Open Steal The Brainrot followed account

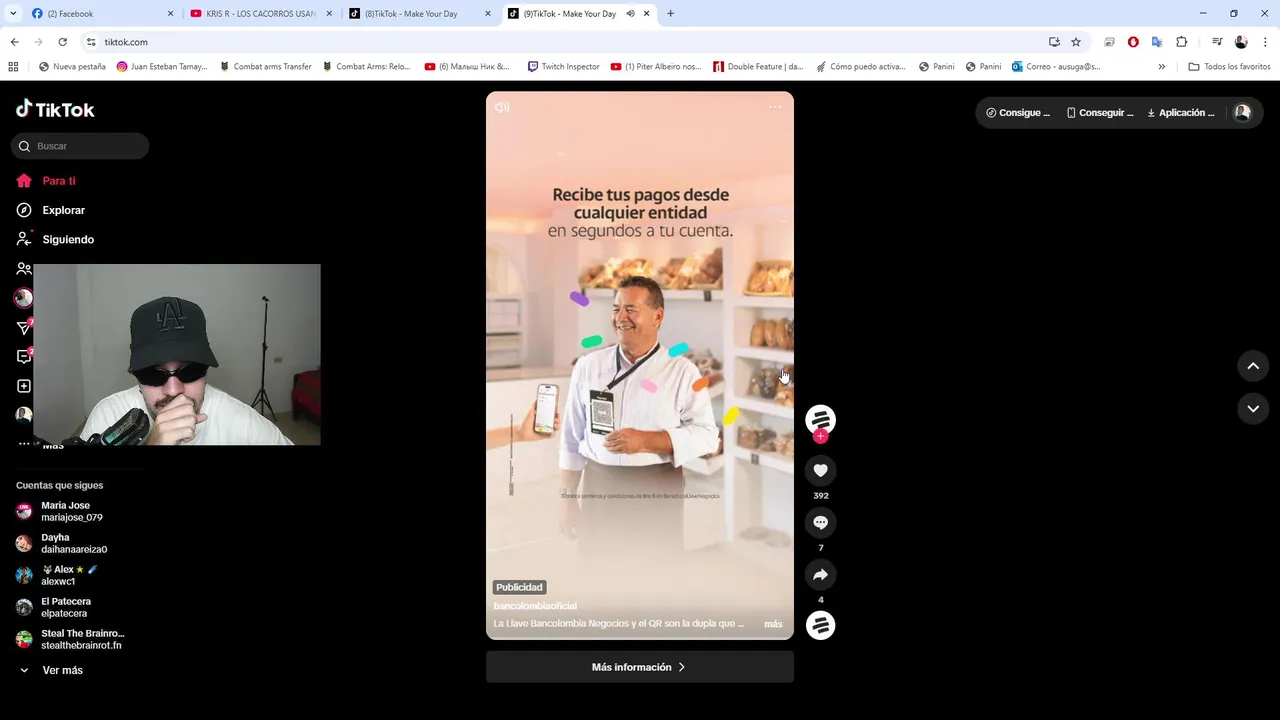click(x=70, y=639)
